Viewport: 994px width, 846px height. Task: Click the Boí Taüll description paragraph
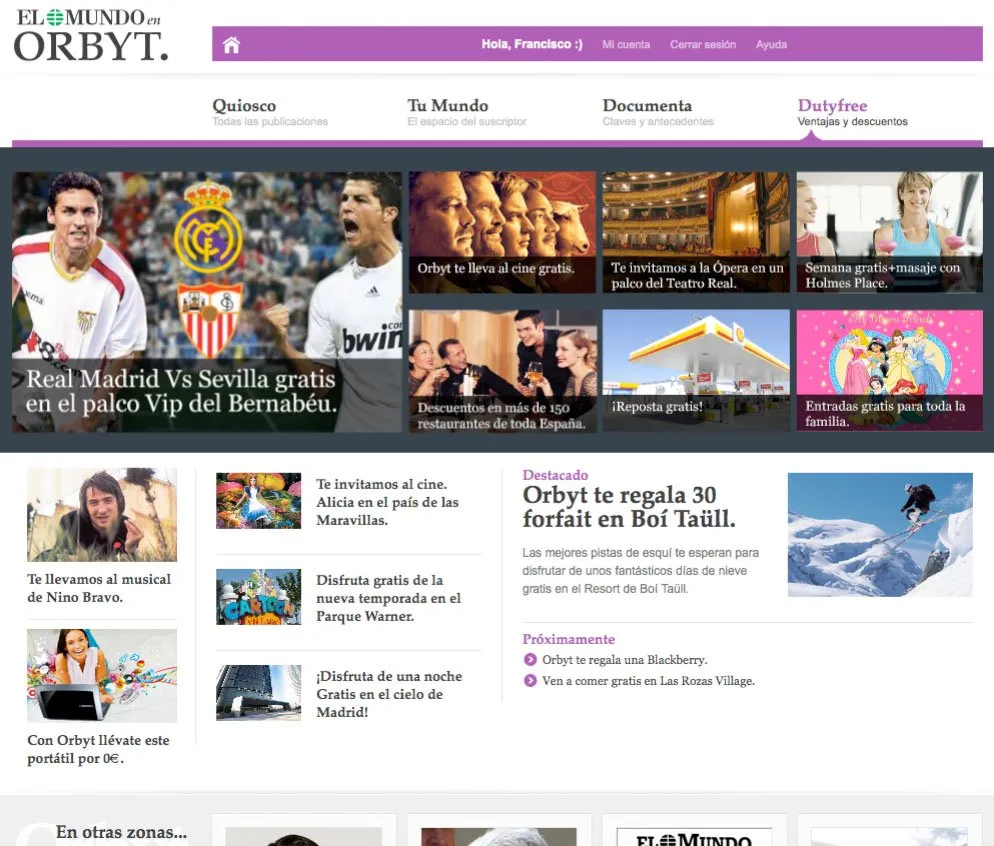click(x=640, y=570)
